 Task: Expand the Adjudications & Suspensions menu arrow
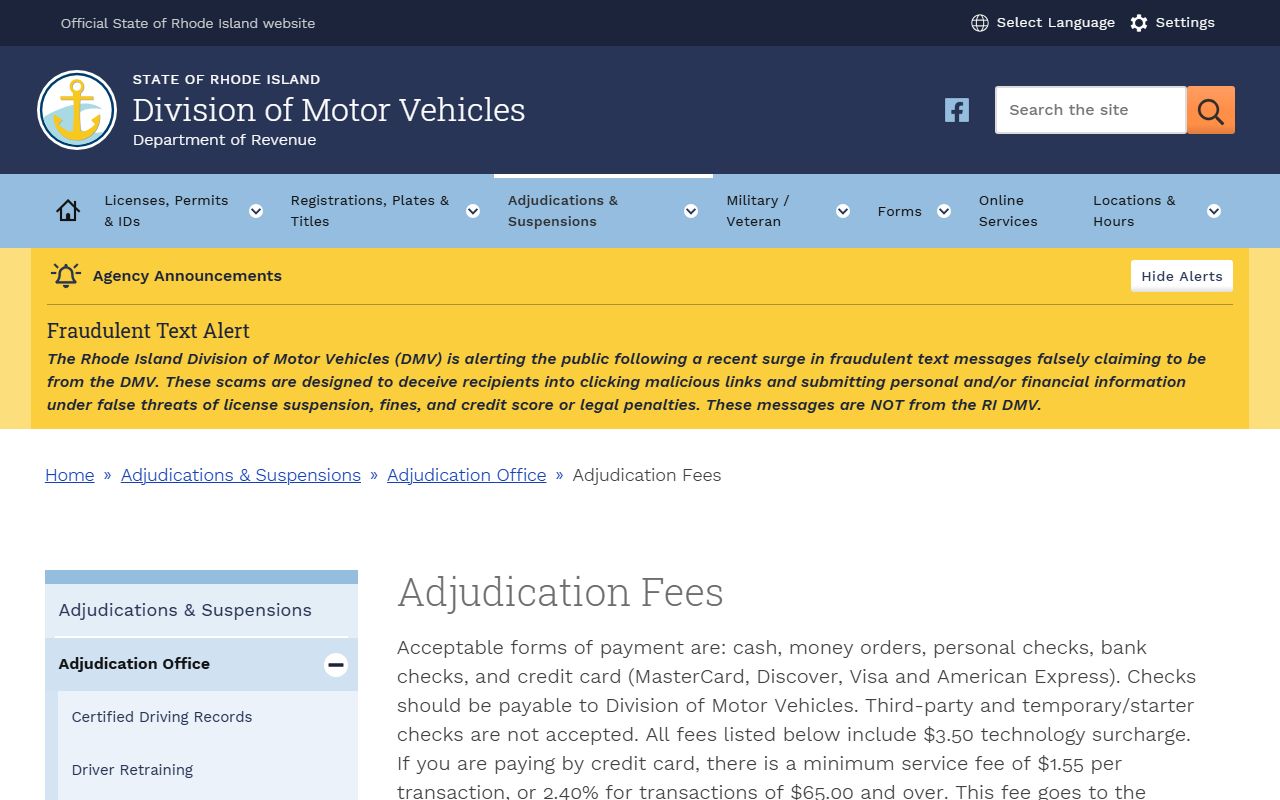[x=691, y=211]
